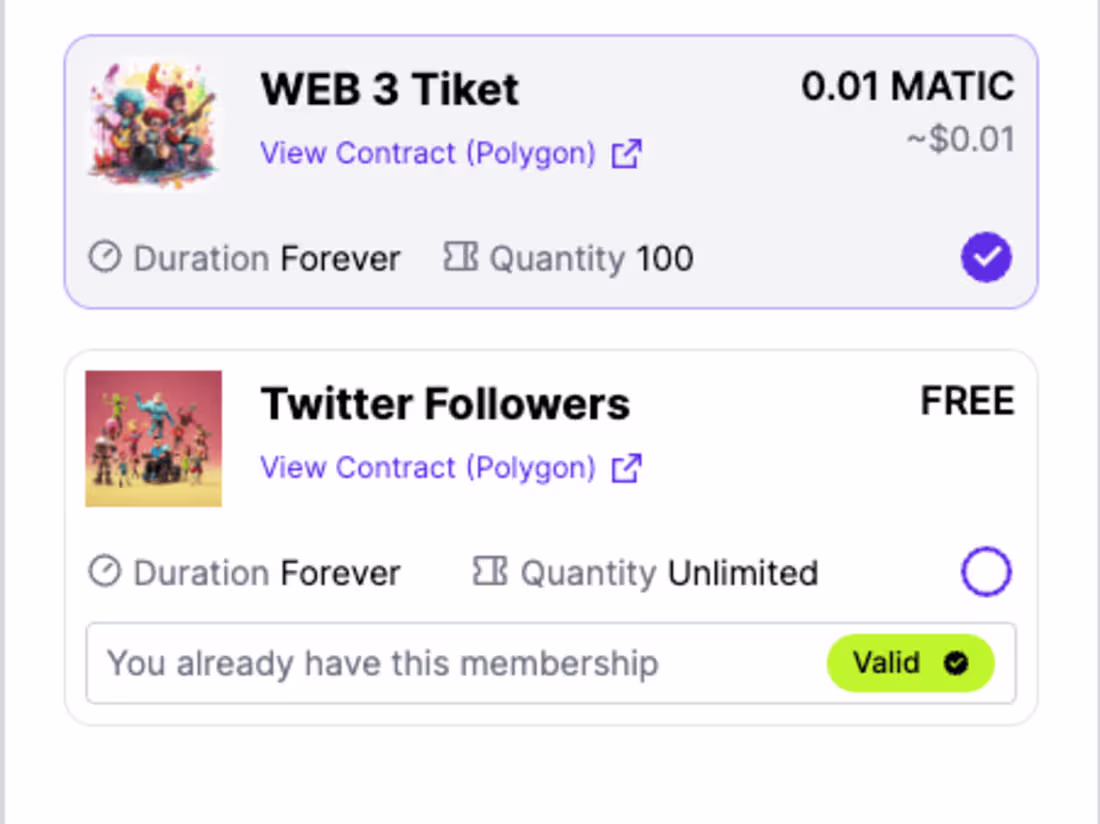Select the Twitter Followers membership radio button
The width and height of the screenshot is (1100, 824).
[x=986, y=571]
